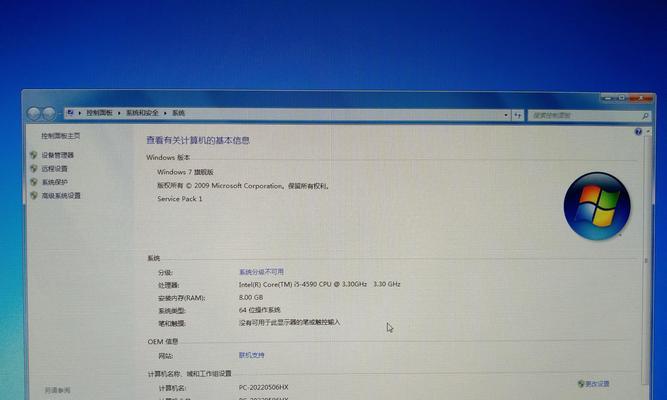Click the 系统分级不可用 rating link
Image resolution: width=667 pixels, height=400 pixels.
point(261,272)
